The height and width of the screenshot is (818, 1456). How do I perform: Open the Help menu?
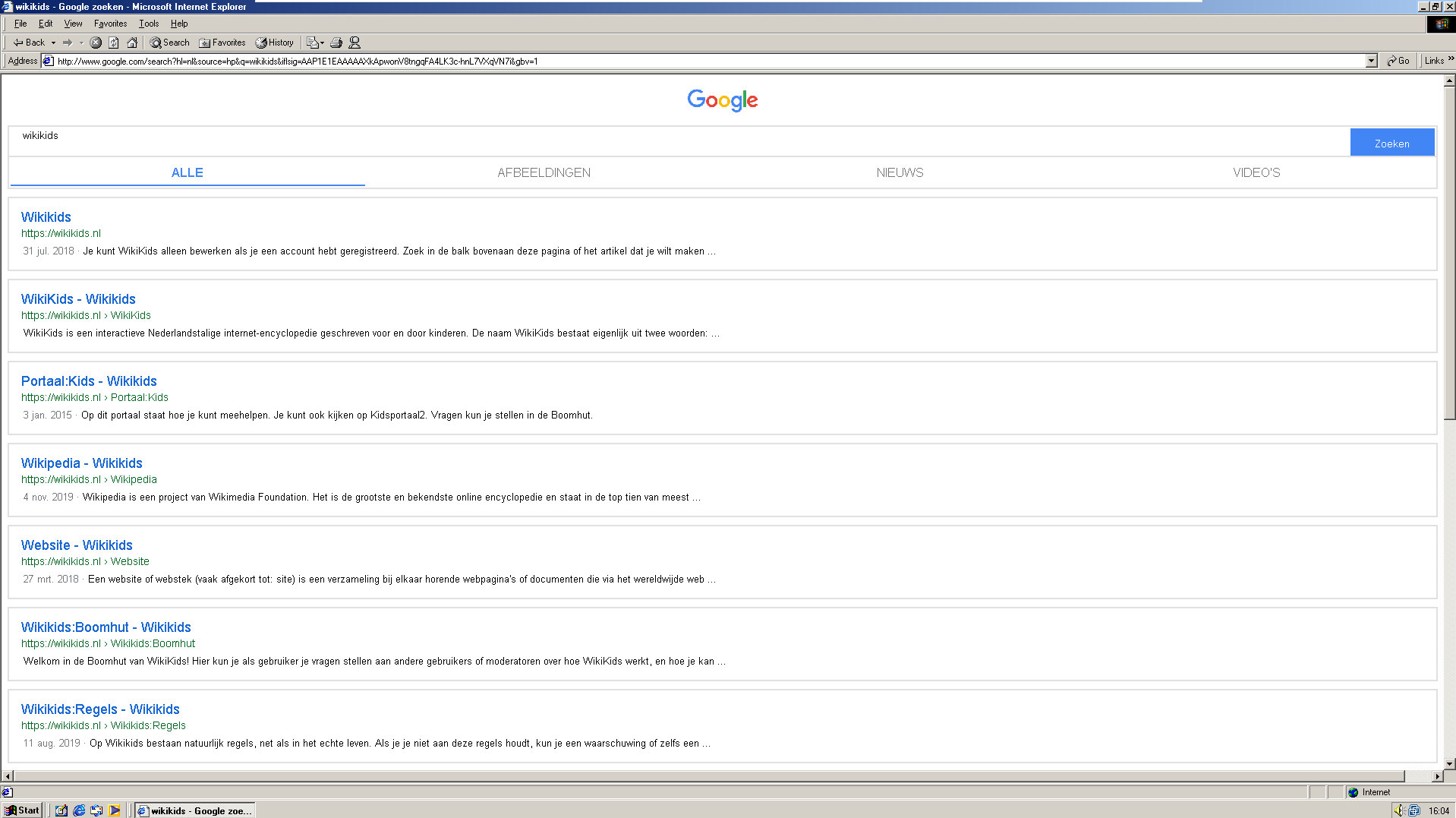(179, 24)
